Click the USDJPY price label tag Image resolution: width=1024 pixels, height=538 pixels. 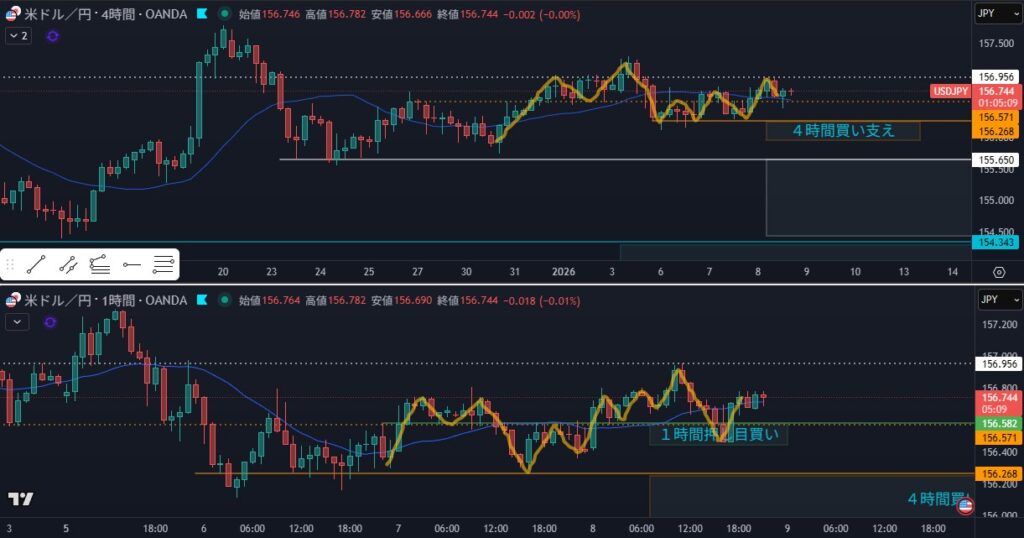point(949,91)
